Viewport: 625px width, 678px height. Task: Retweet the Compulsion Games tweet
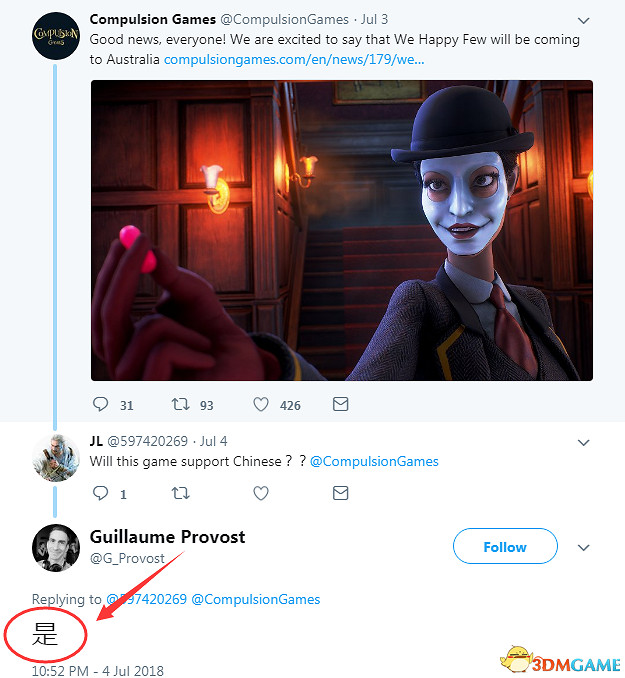pyautogui.click(x=180, y=405)
